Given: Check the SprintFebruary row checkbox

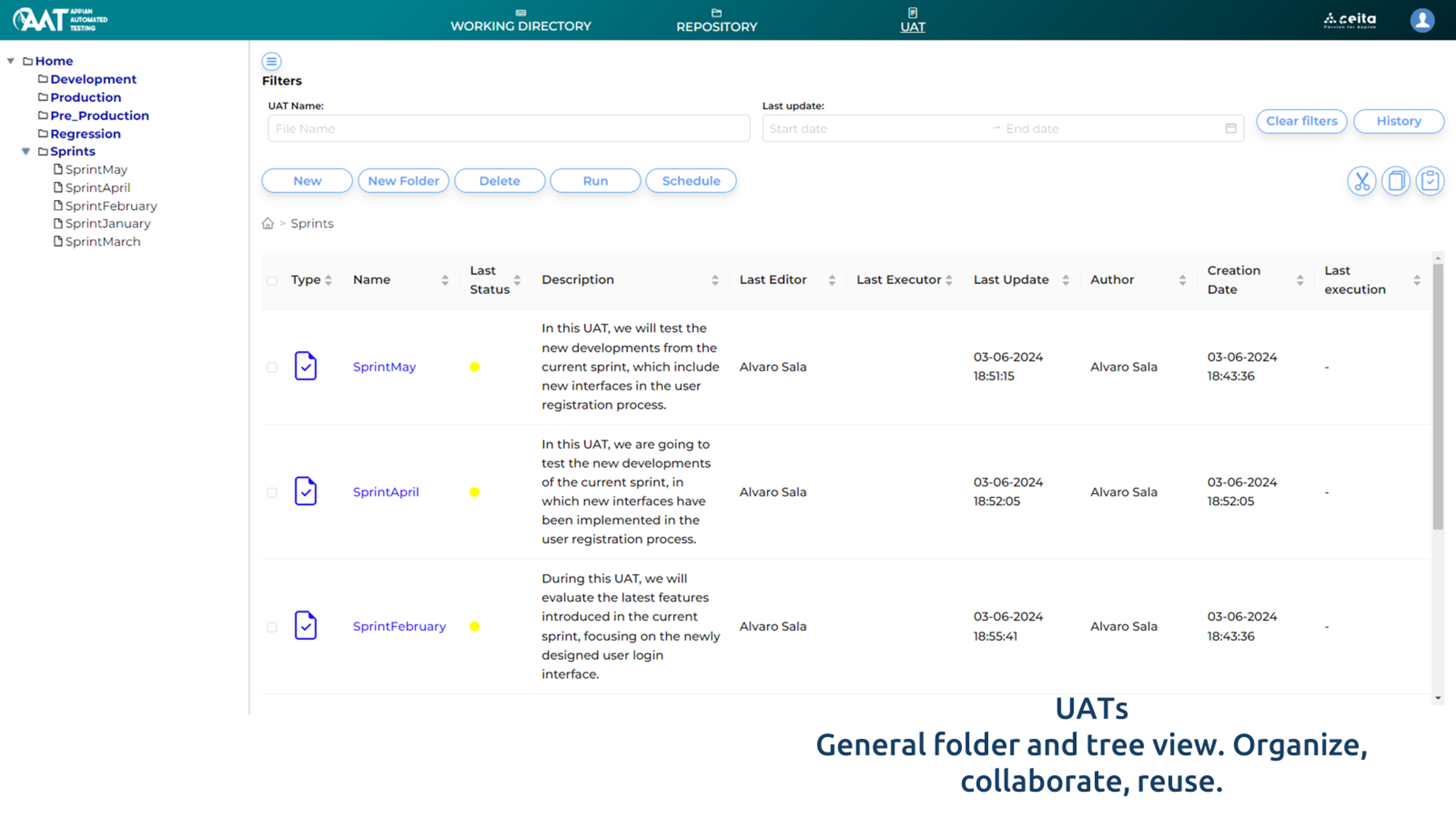Looking at the screenshot, I should click(272, 627).
